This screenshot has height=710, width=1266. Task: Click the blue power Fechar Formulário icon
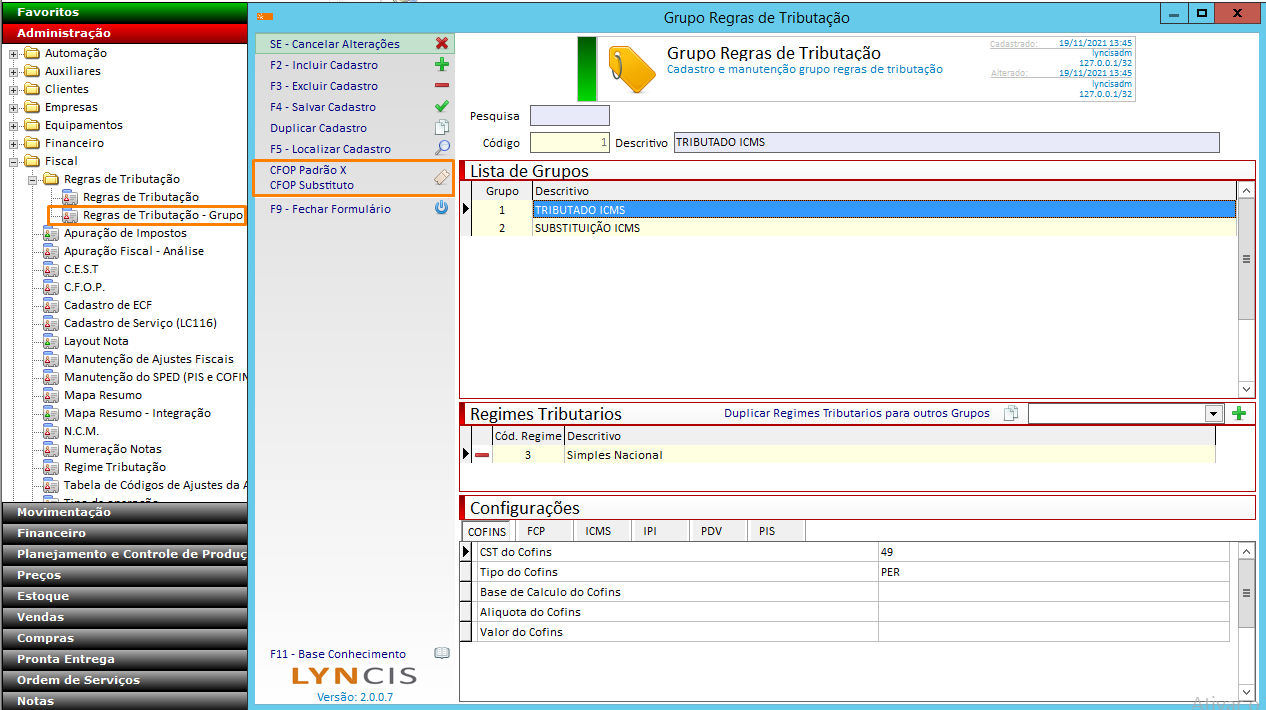pyautogui.click(x=441, y=209)
